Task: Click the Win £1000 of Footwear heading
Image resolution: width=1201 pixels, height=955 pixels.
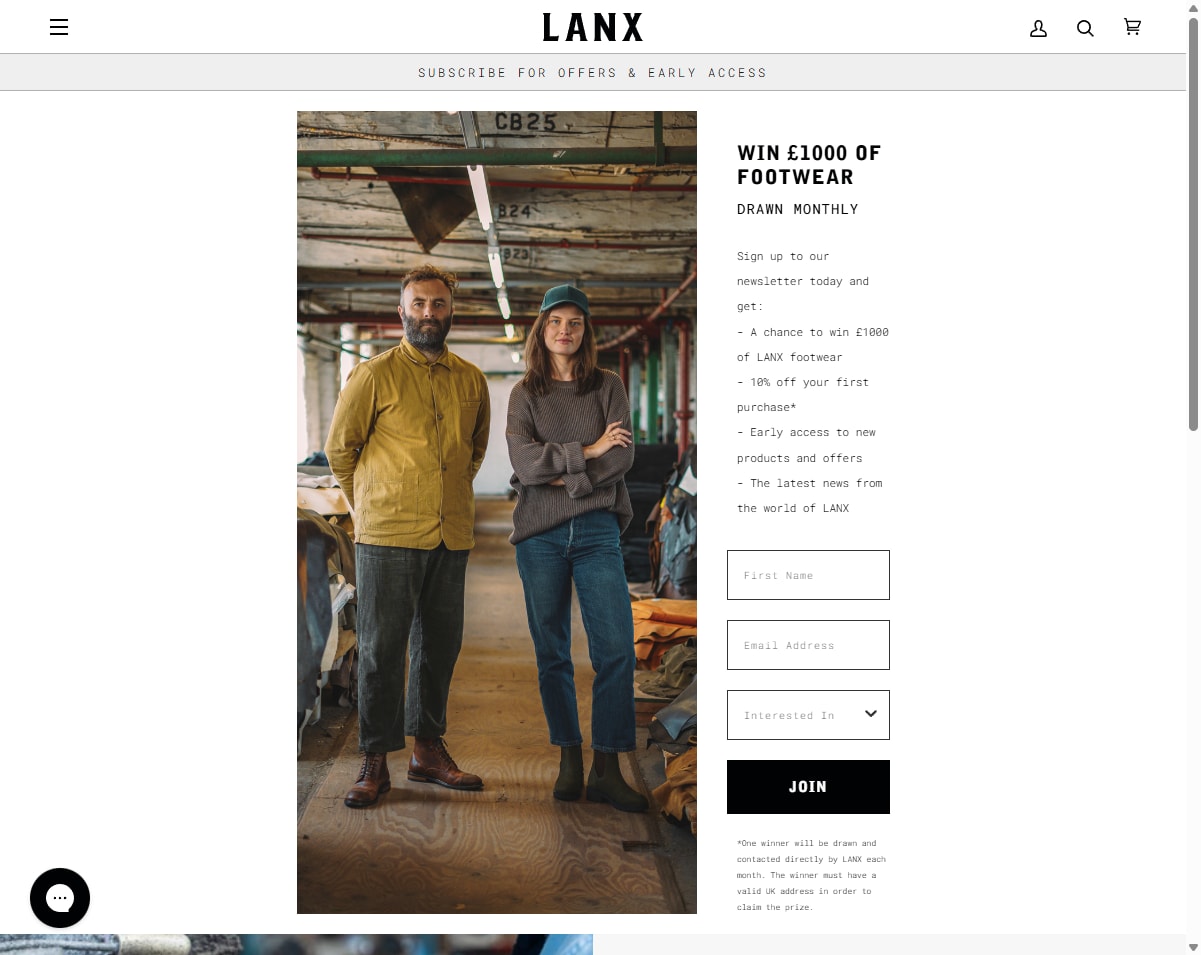Action: (x=809, y=165)
